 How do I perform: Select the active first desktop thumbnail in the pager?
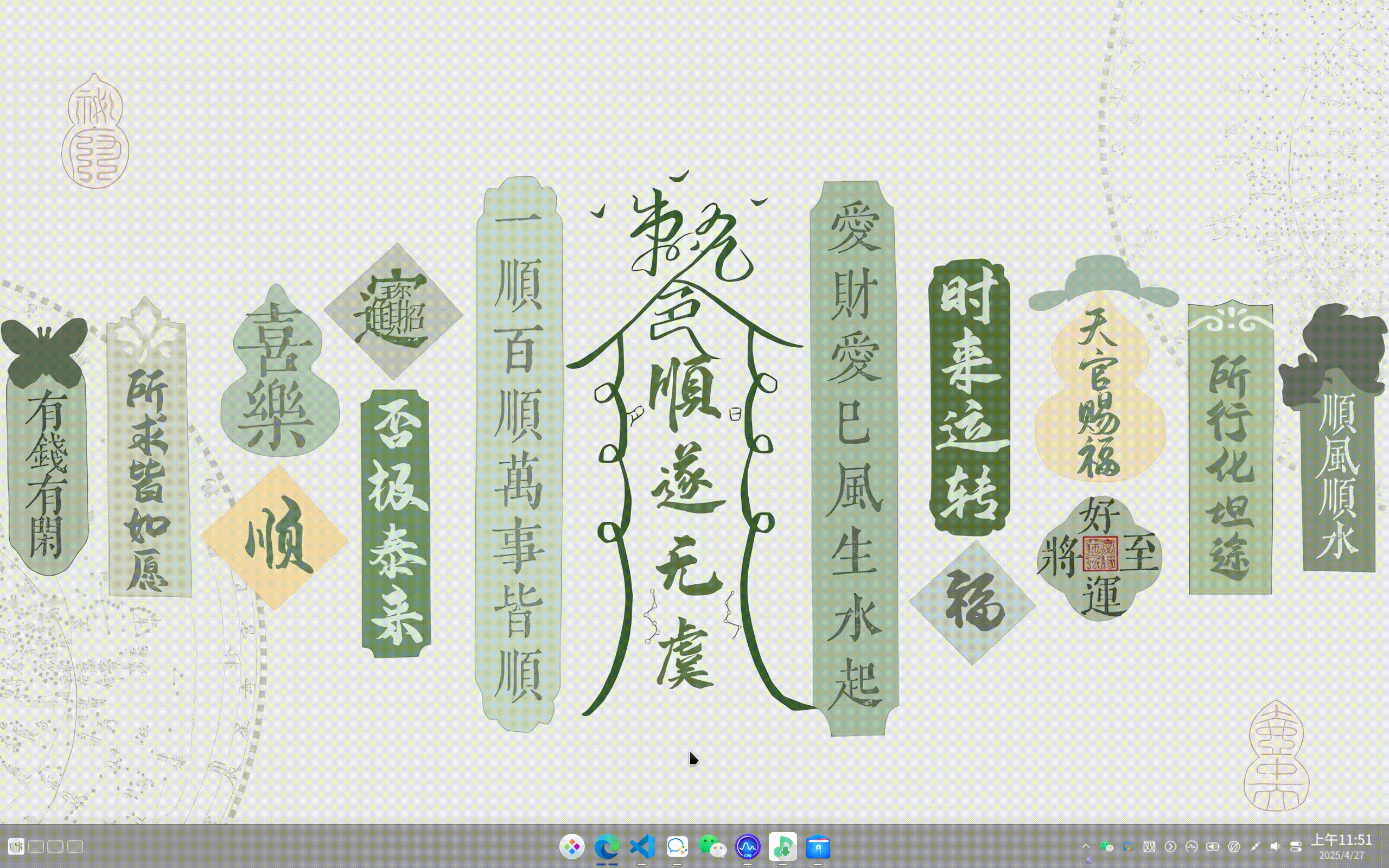coord(16,846)
